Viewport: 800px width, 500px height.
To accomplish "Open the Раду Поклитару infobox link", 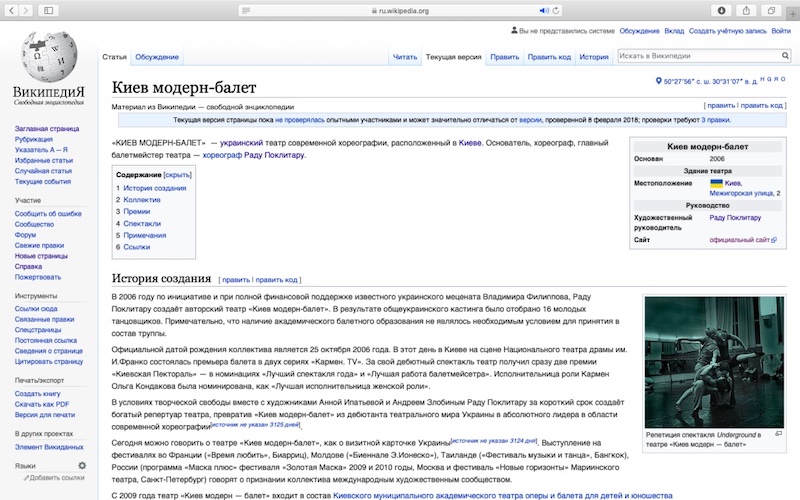I will 735,217.
